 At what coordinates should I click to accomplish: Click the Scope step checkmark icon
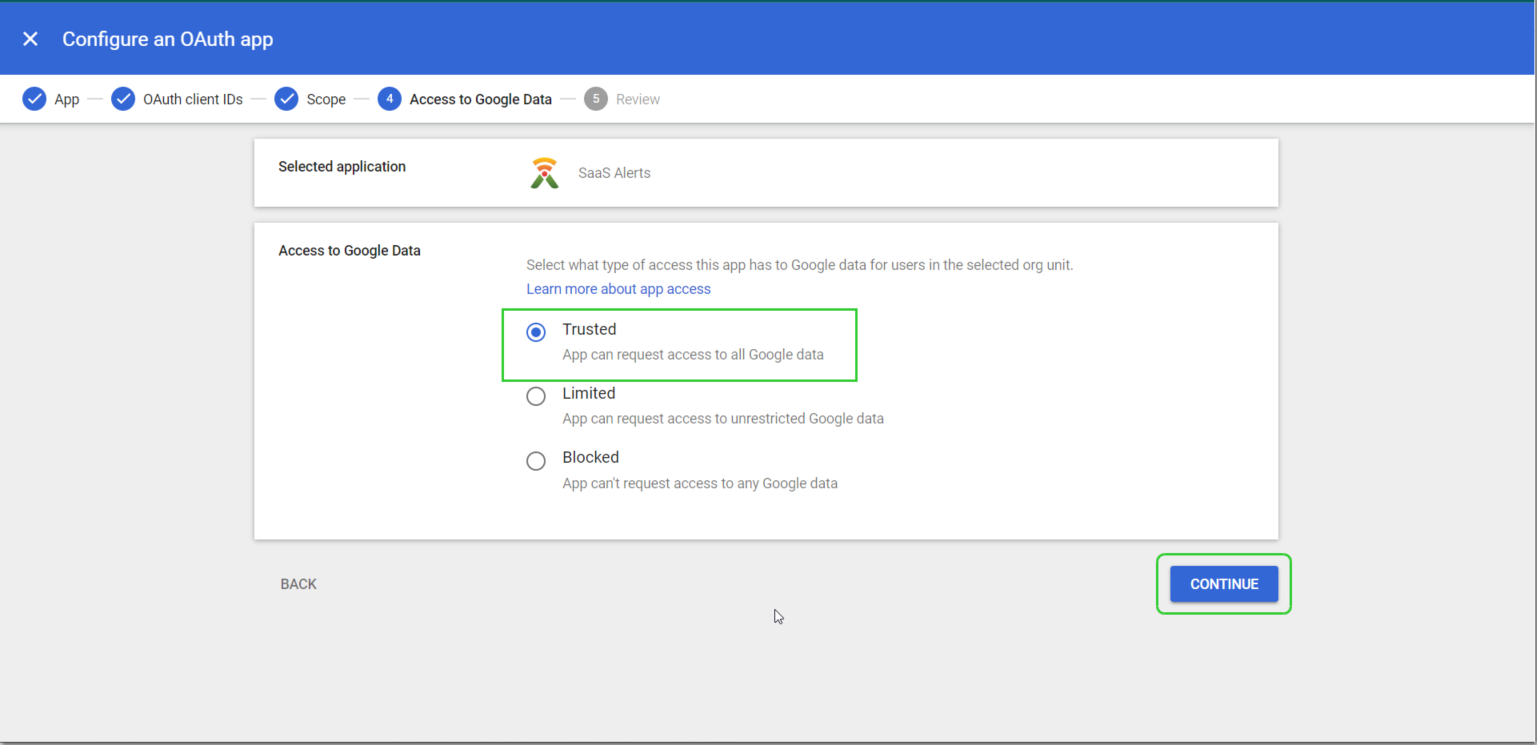pyautogui.click(x=287, y=99)
